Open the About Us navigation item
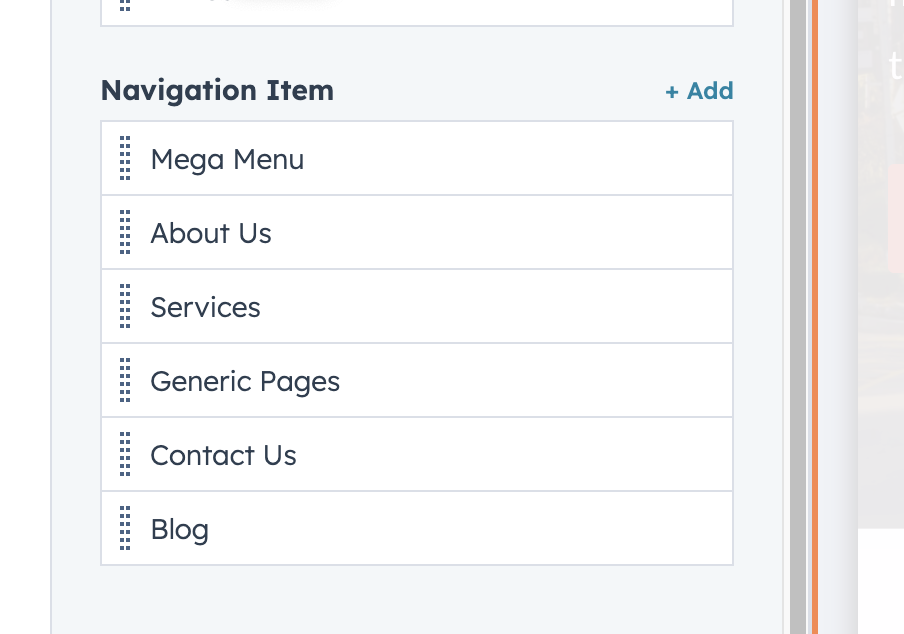This screenshot has height=634, width=904. point(211,233)
